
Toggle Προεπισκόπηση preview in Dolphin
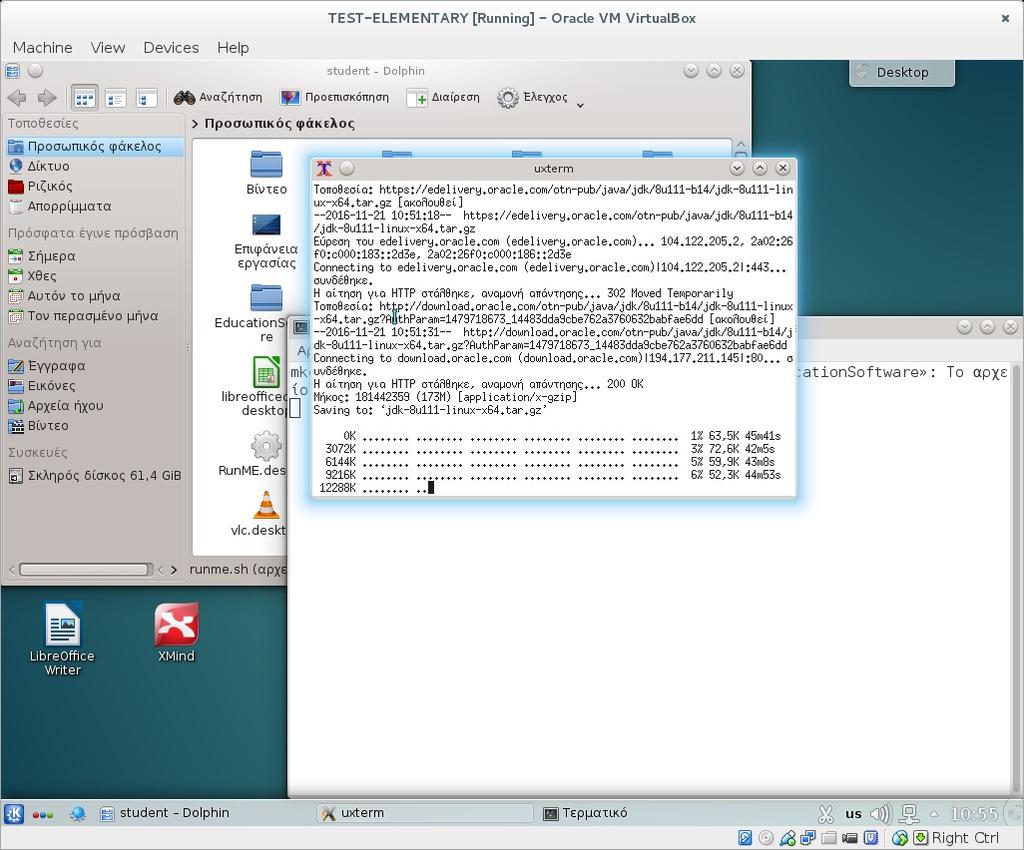pos(334,97)
